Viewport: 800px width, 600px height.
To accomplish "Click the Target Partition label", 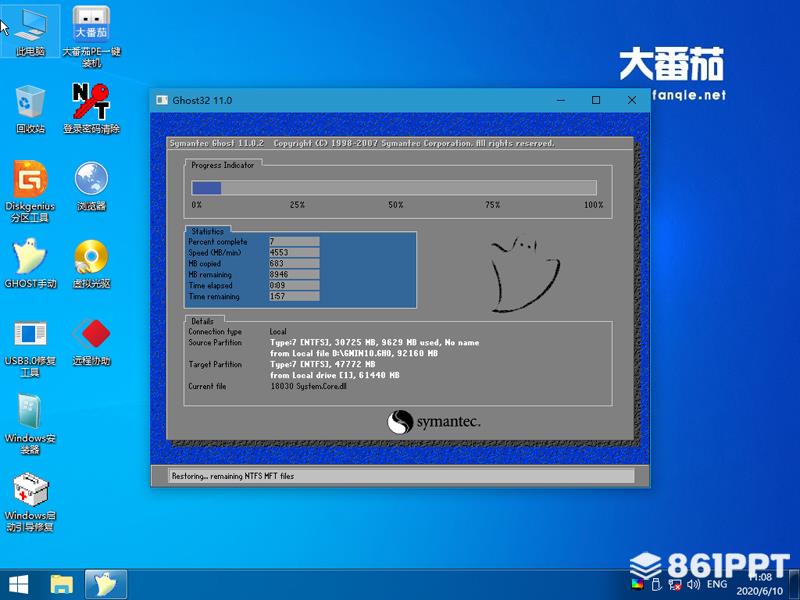I will point(215,364).
